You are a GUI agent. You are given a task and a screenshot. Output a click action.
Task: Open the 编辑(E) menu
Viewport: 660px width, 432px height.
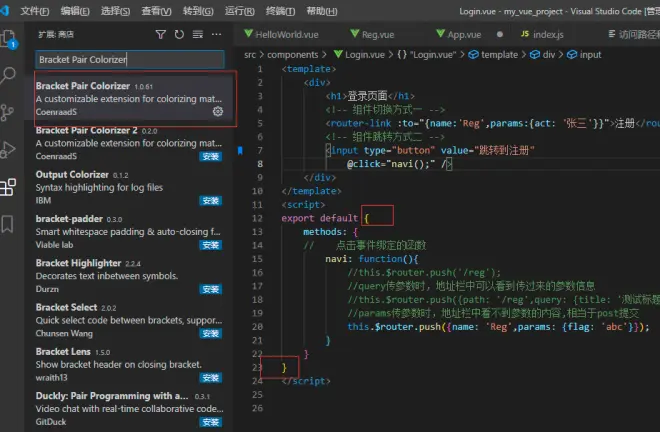(x=75, y=11)
